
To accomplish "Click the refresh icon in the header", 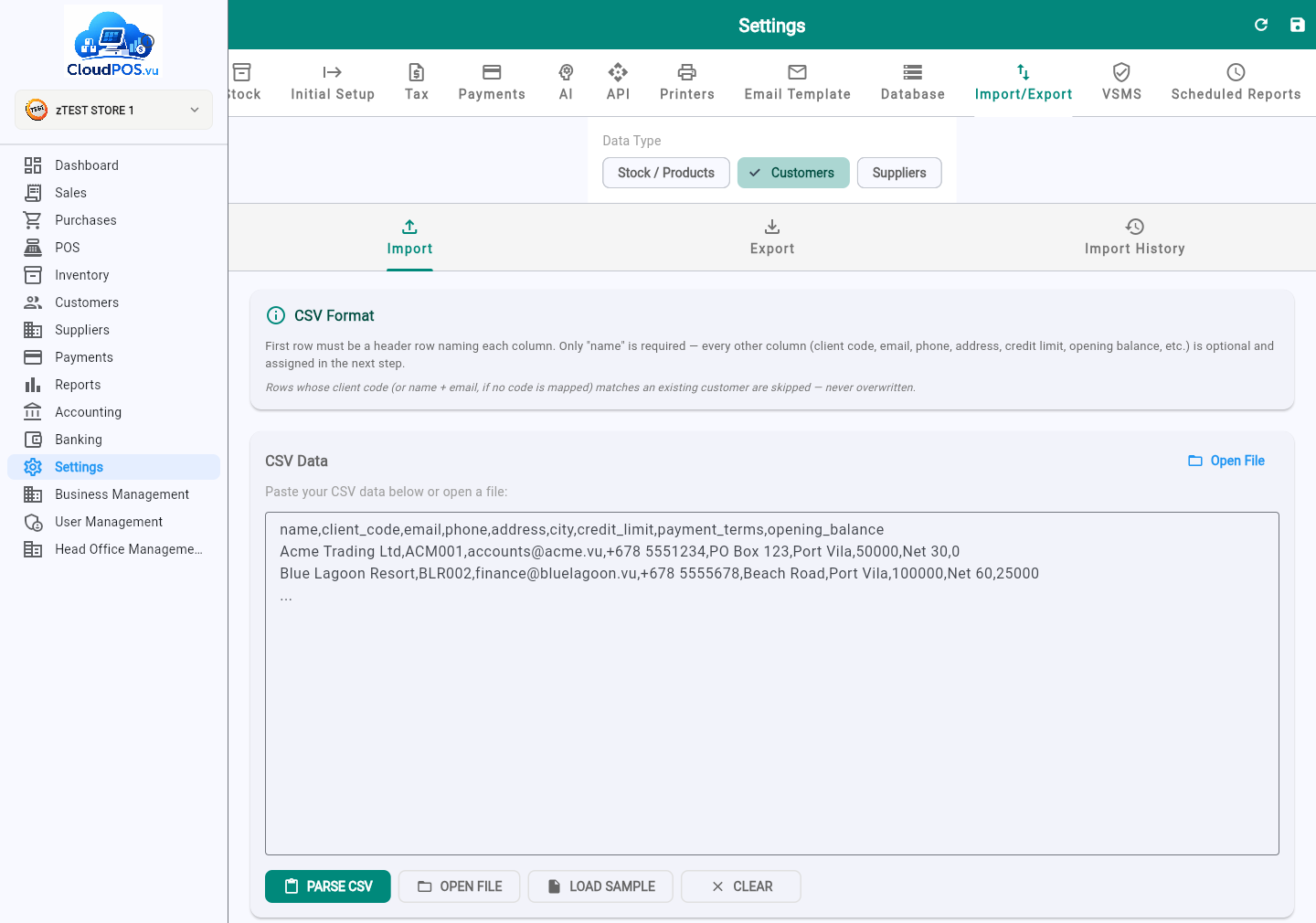I will (x=1261, y=25).
